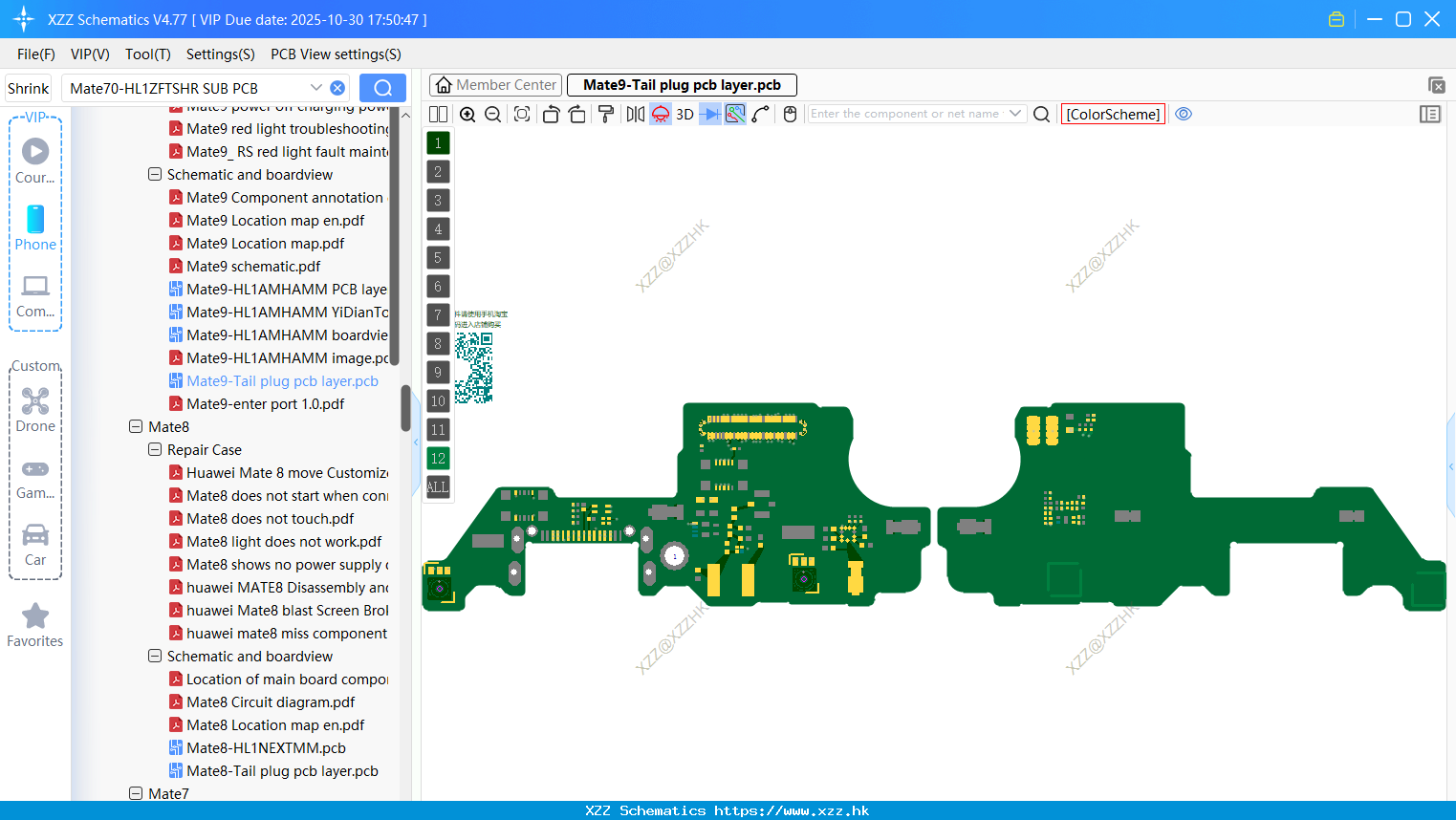This screenshot has height=820, width=1456.
Task: Open the File(F) menu
Action: (36, 54)
